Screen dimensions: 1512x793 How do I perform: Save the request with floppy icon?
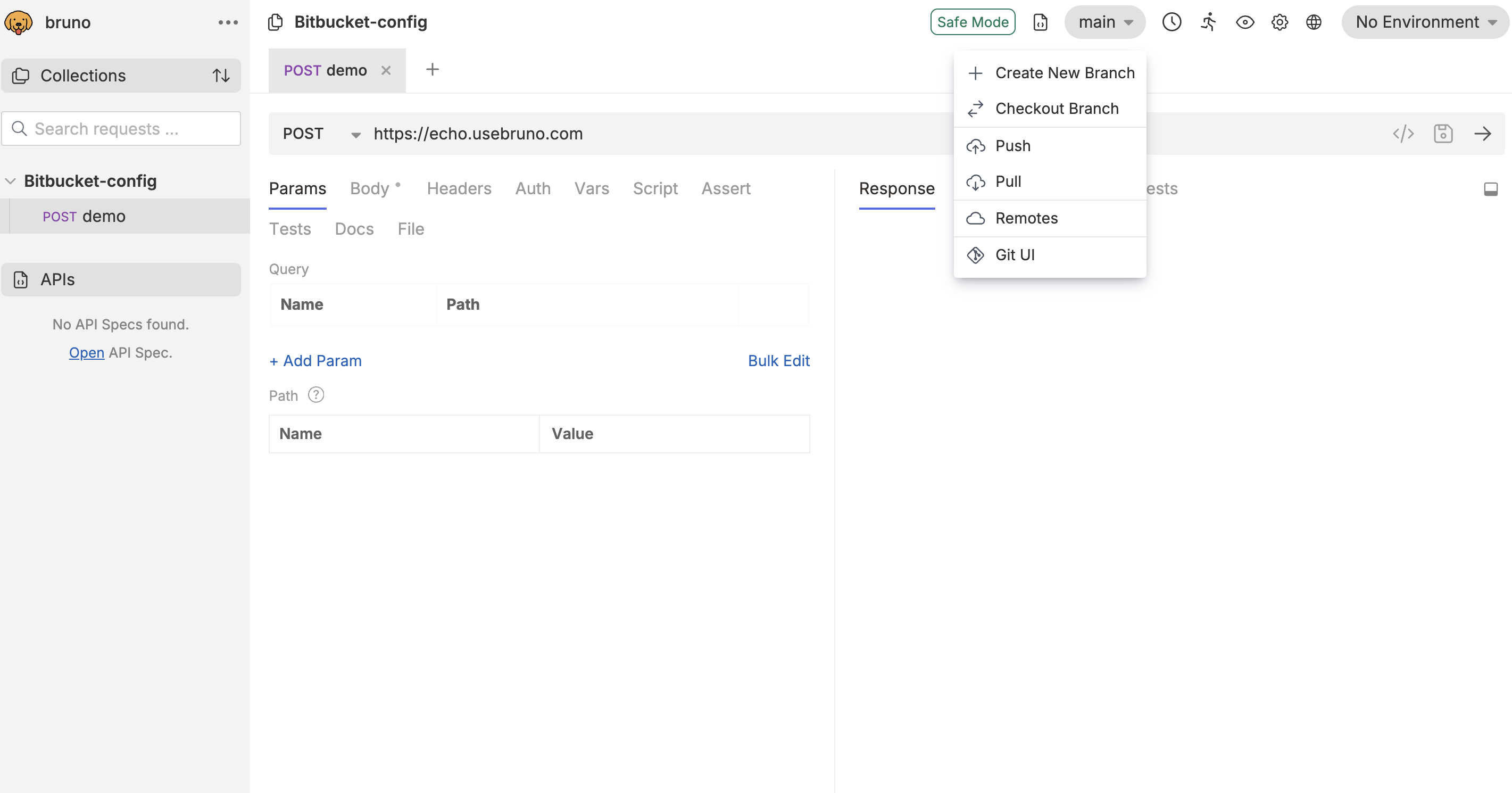pyautogui.click(x=1443, y=134)
